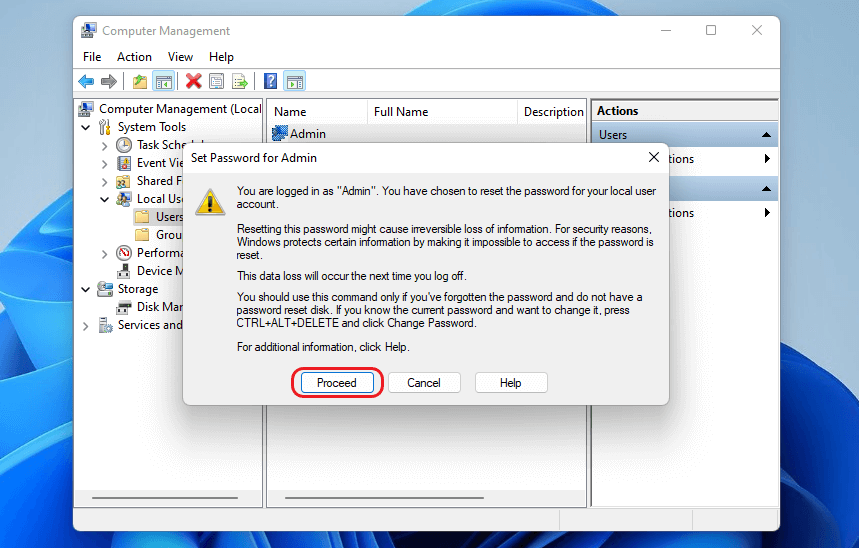Click the System Tools icon
Image resolution: width=859 pixels, height=548 pixels.
(105, 127)
